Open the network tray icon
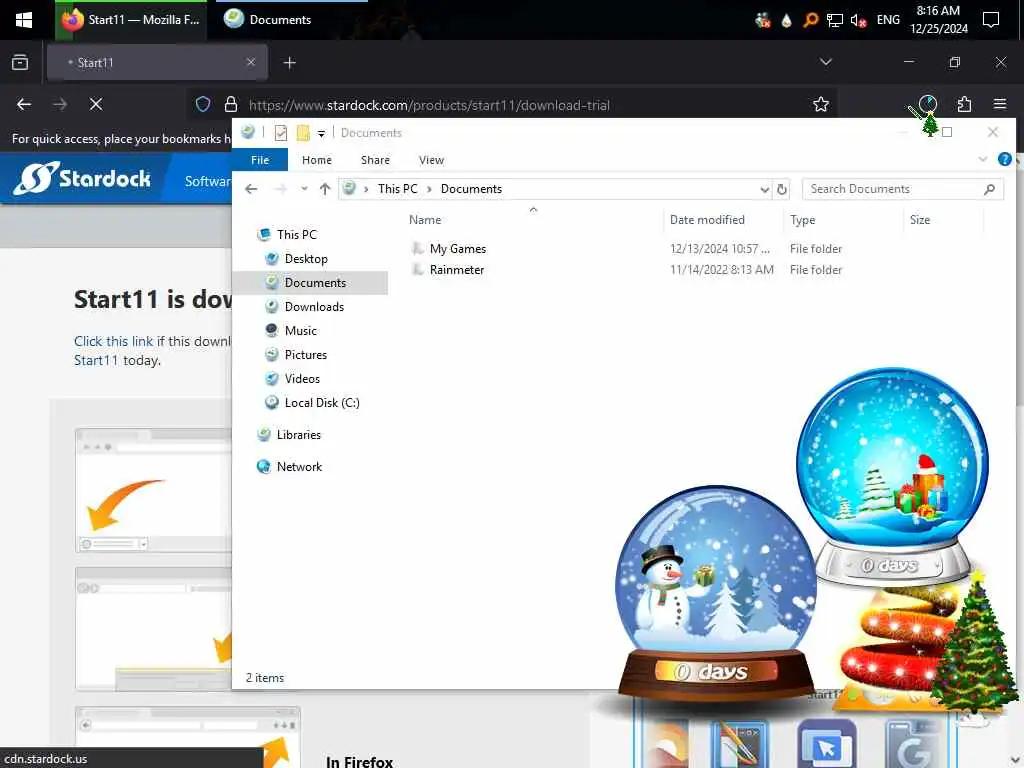 click(835, 20)
